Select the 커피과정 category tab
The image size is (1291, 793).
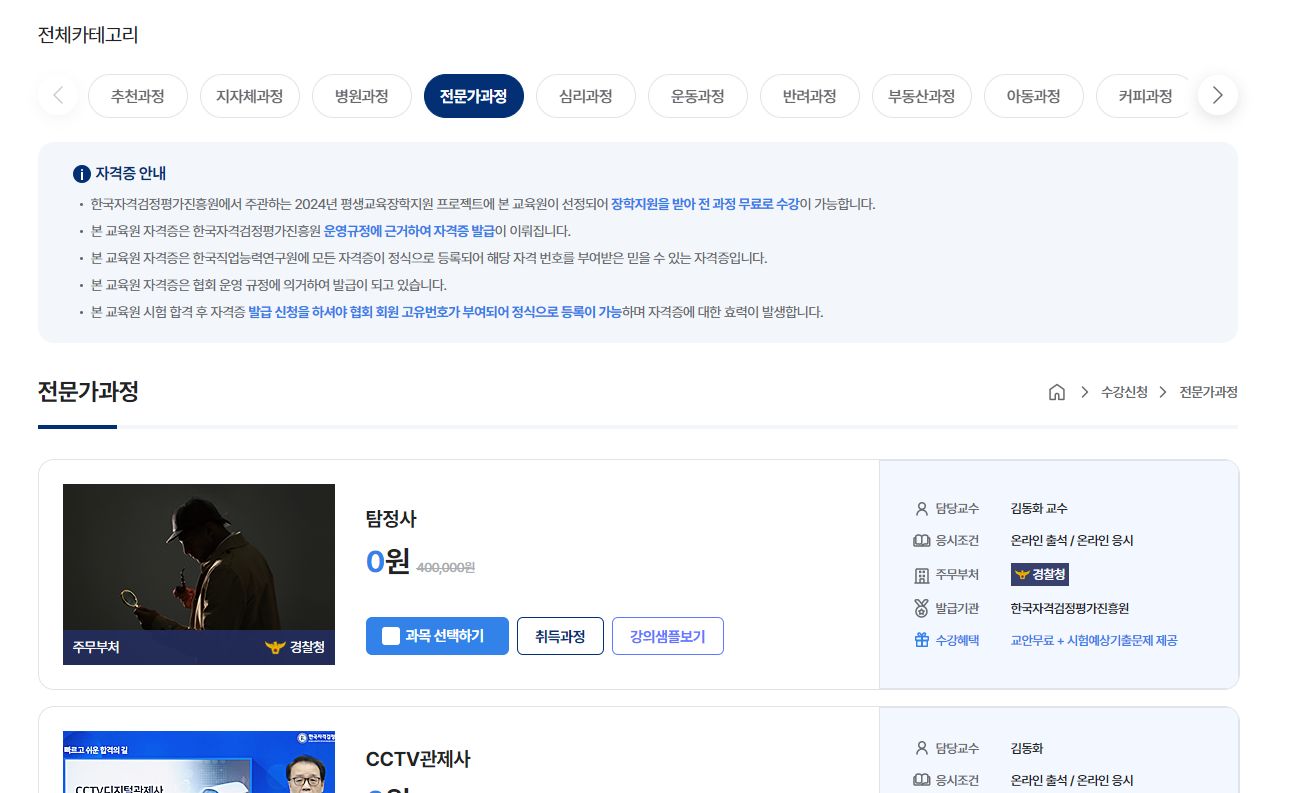(1145, 96)
